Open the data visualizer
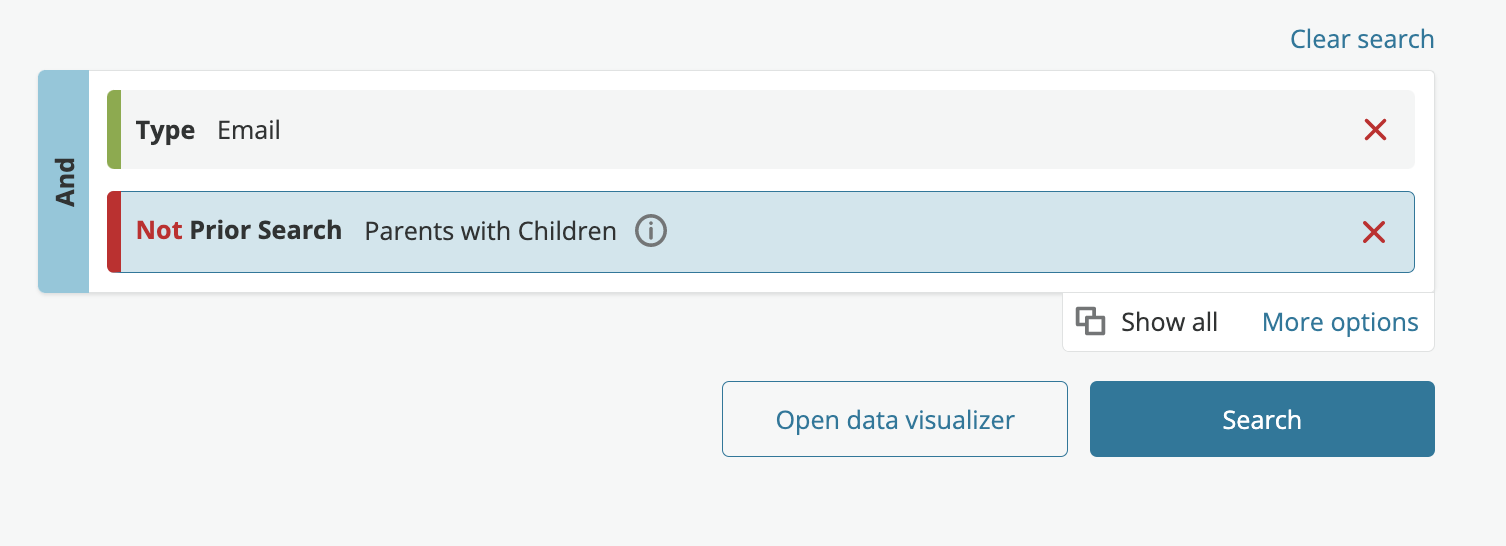Screen dimensions: 1506x546 pos(895,419)
